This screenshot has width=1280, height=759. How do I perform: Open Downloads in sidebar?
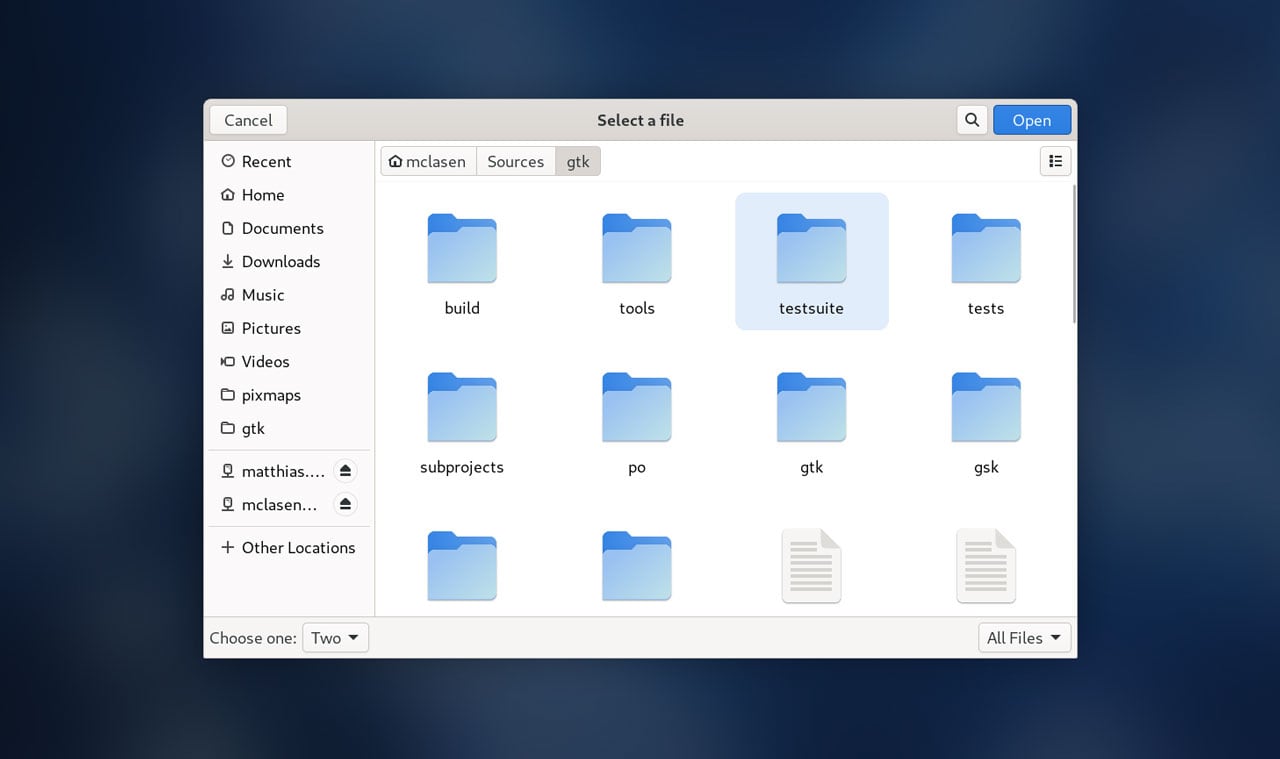289,261
